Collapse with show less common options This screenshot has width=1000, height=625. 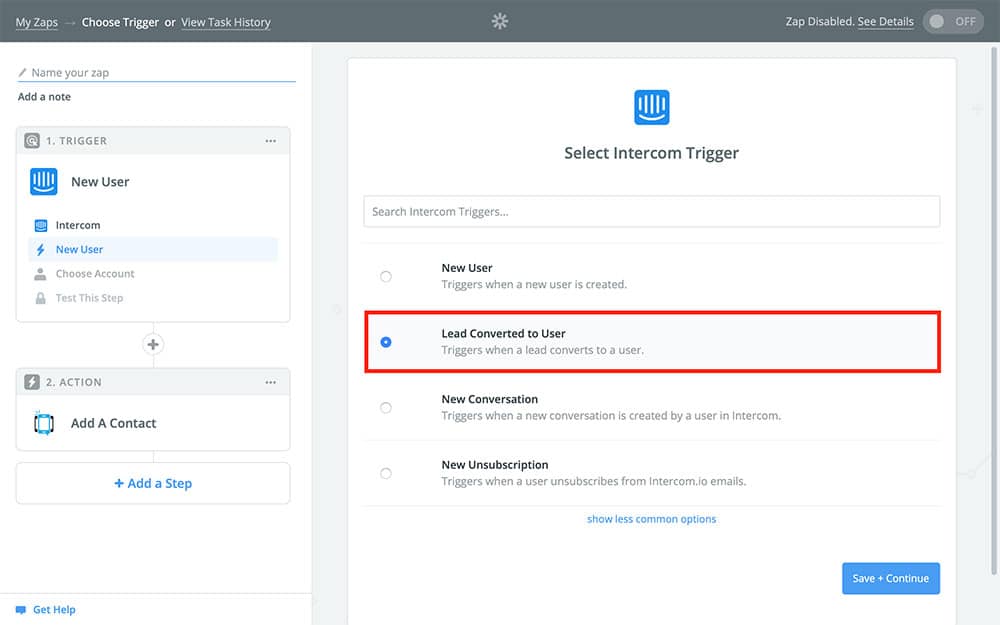651,519
